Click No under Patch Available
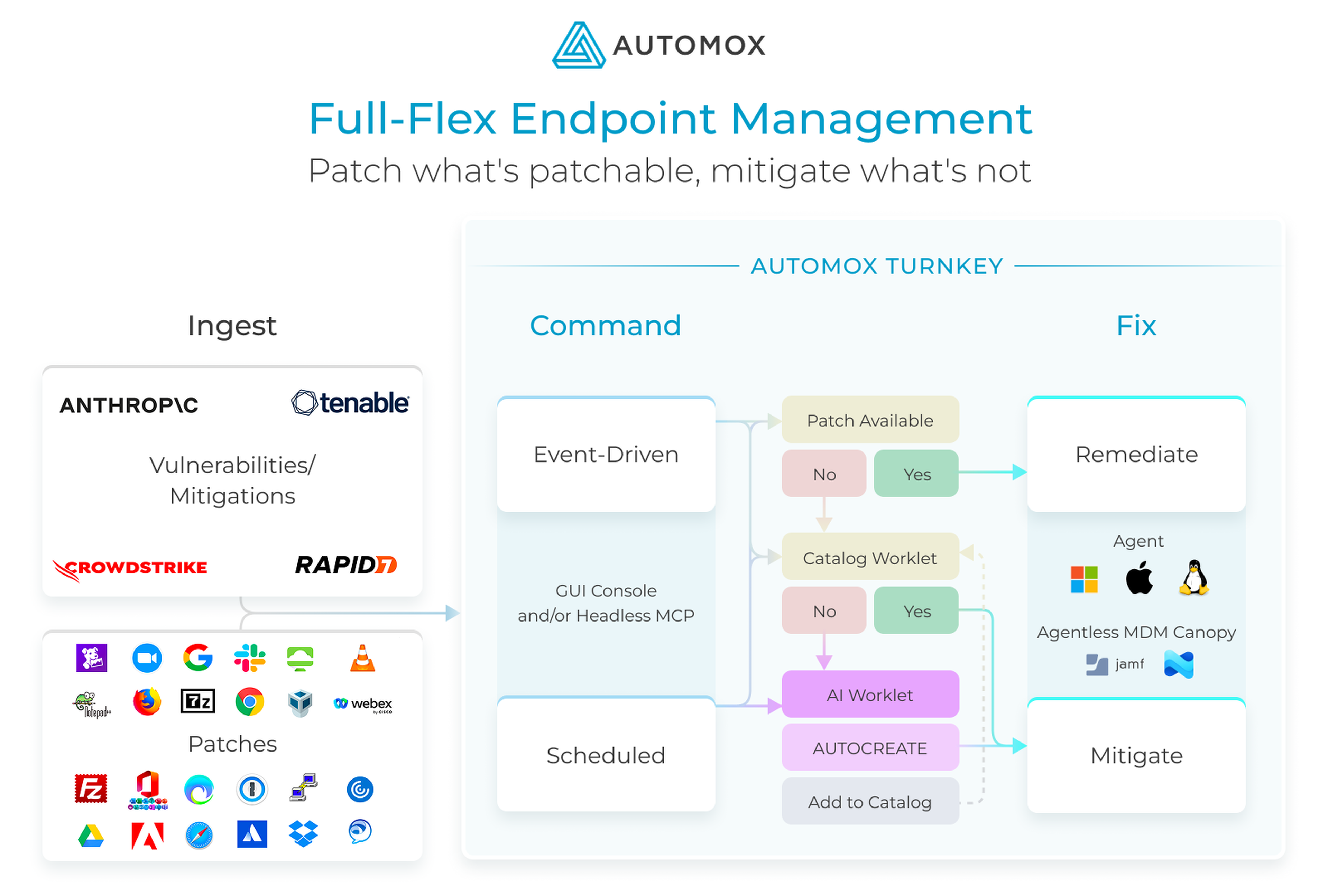Screen dimensions: 1328x896 point(824,474)
